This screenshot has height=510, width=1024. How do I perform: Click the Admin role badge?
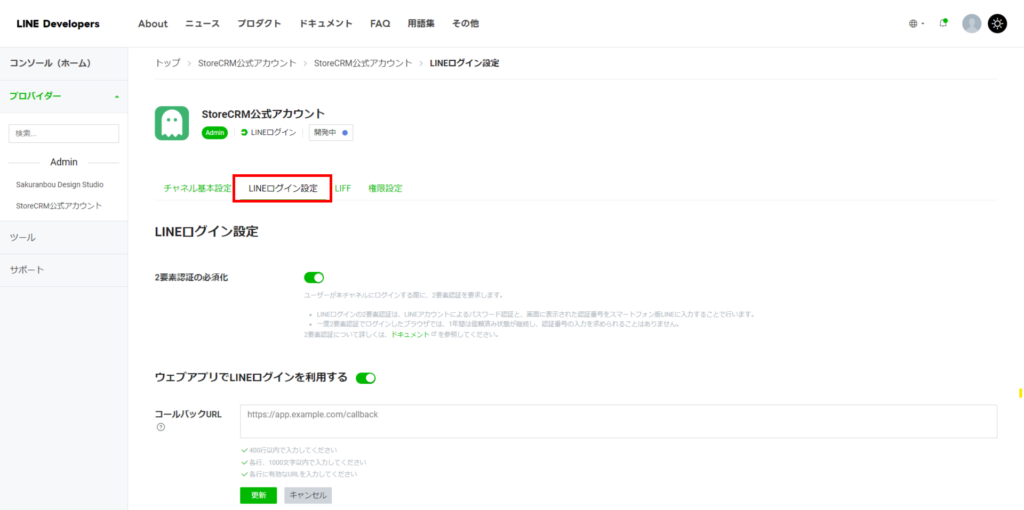click(215, 133)
